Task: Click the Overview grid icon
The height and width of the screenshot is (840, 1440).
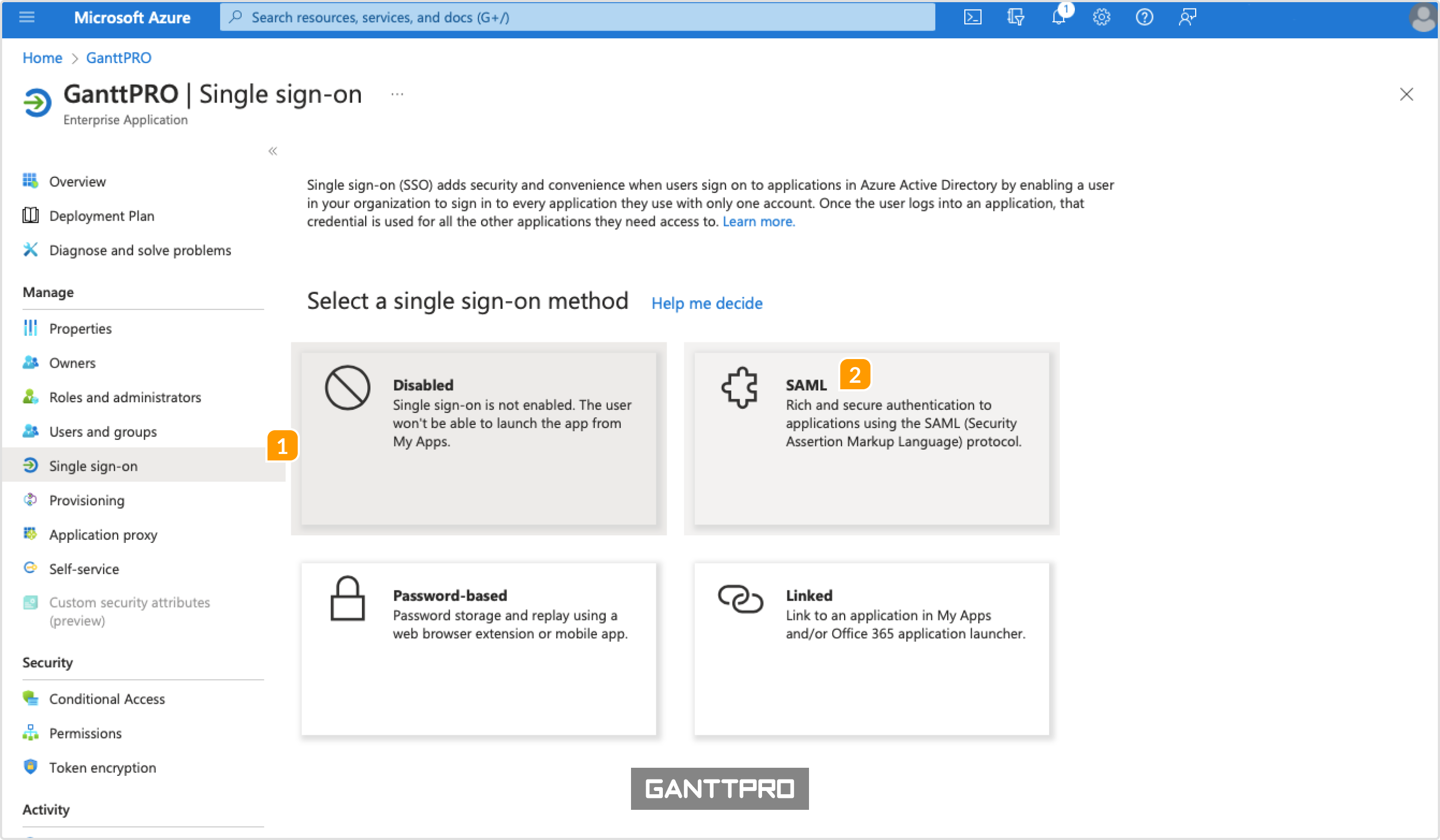Action: pyautogui.click(x=30, y=181)
